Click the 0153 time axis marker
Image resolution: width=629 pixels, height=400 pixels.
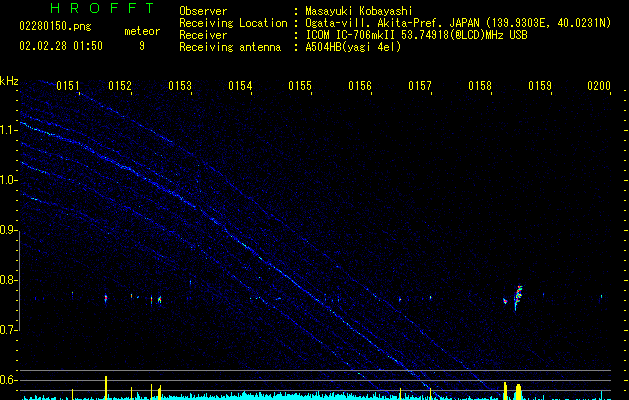pos(180,86)
